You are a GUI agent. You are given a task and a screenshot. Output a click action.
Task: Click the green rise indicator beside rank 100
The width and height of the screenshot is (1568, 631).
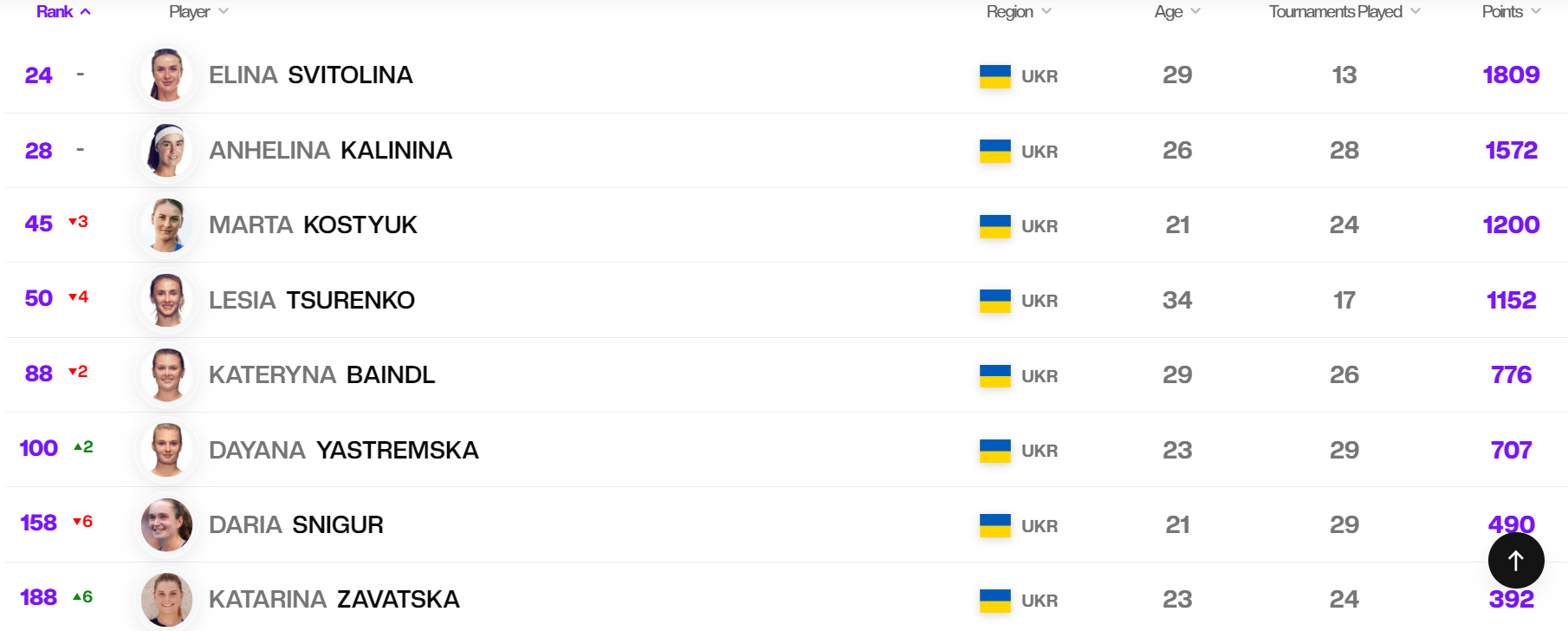point(82,448)
